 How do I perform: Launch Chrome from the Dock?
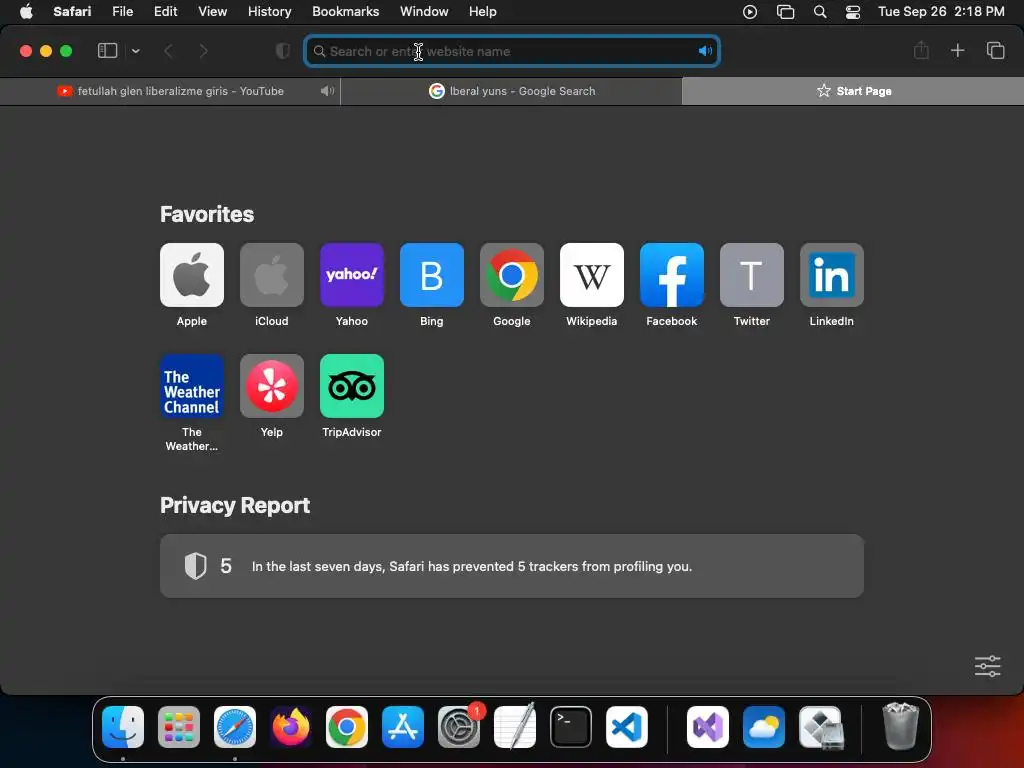(347, 726)
